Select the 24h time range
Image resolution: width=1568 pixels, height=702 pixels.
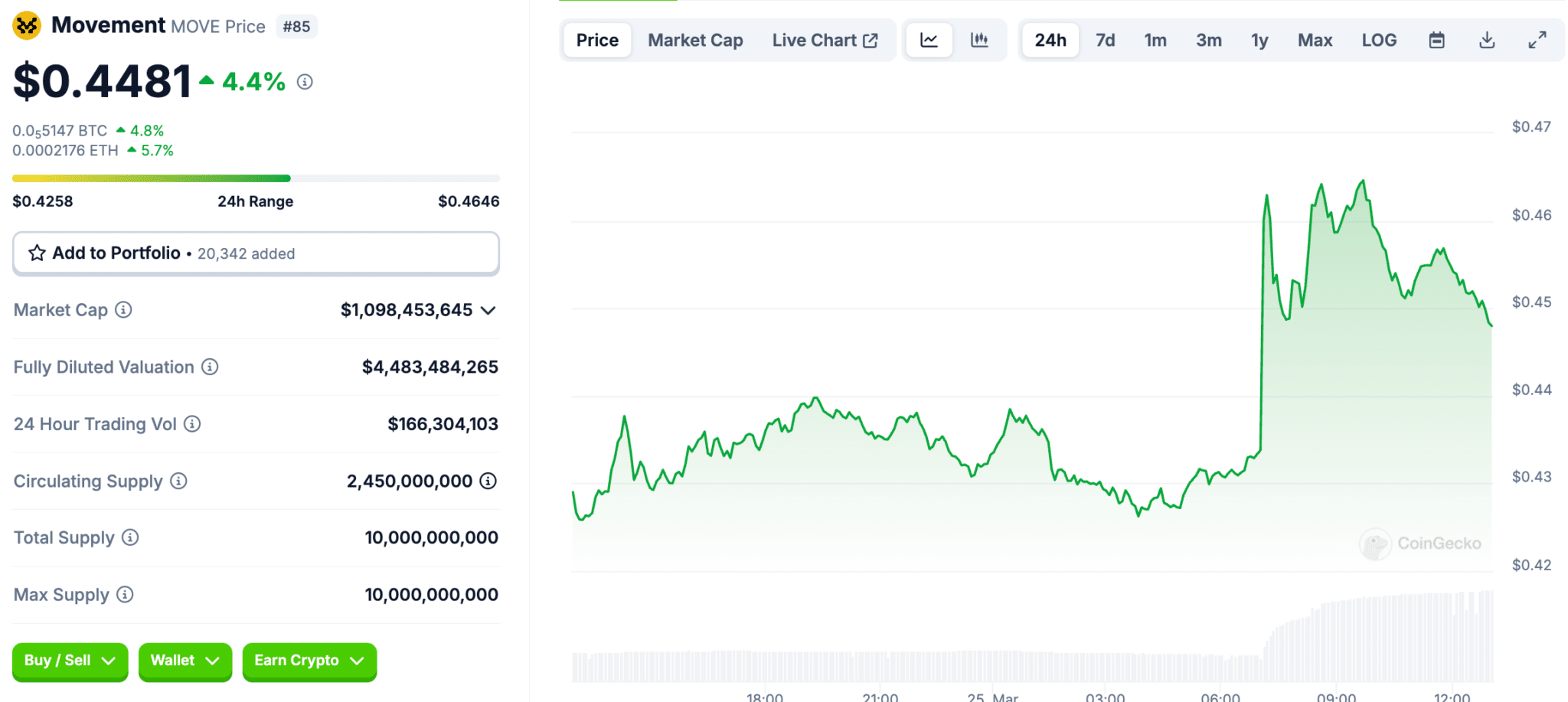(x=1050, y=40)
